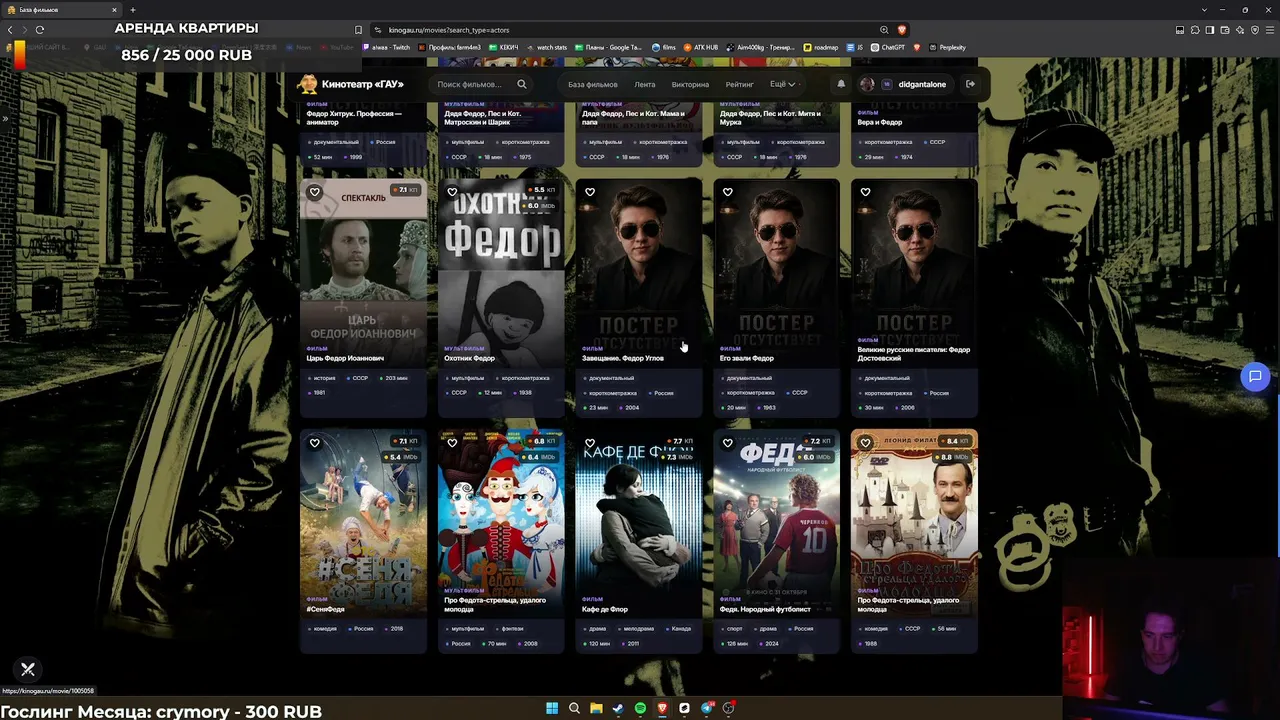Favorite the '#СеняФедя' movie card heart

(314, 443)
